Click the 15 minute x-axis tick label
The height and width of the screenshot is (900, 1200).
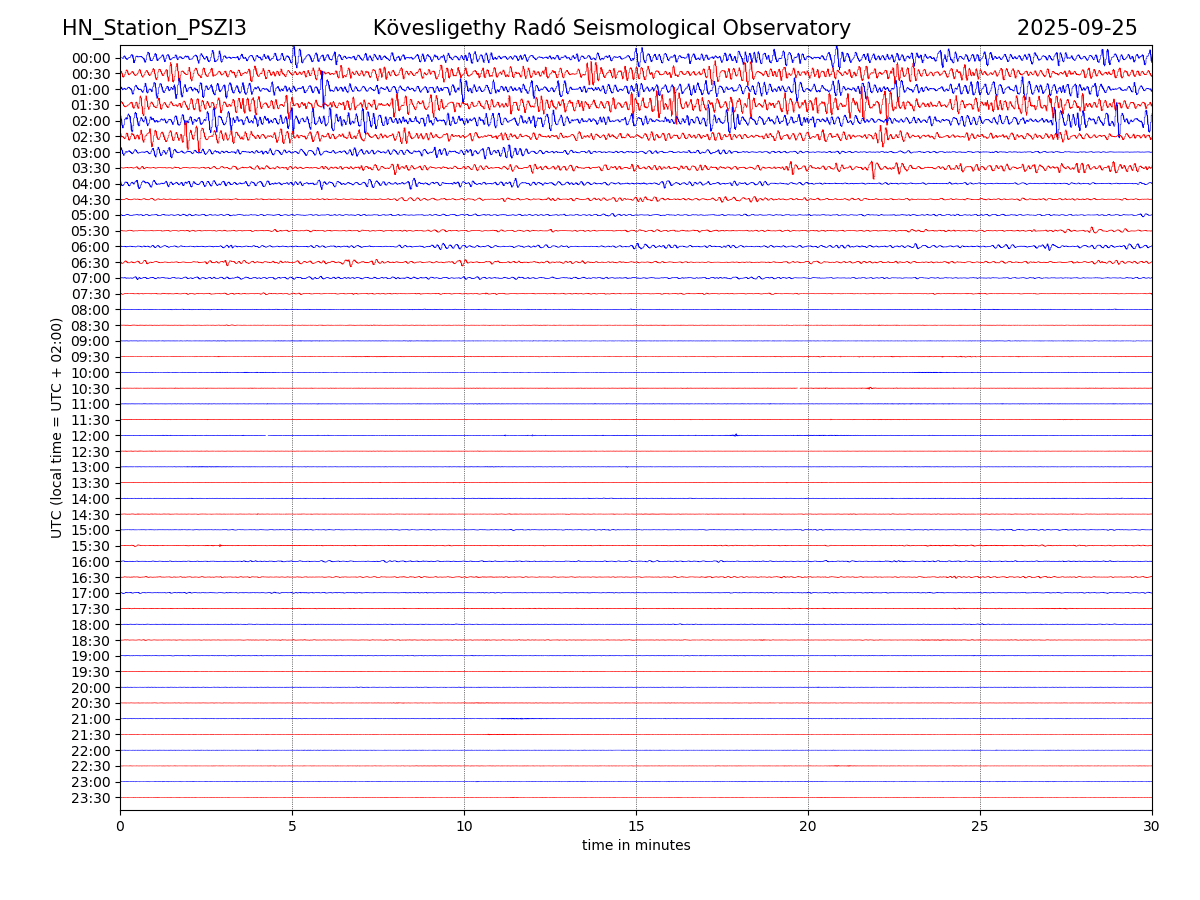(x=636, y=827)
